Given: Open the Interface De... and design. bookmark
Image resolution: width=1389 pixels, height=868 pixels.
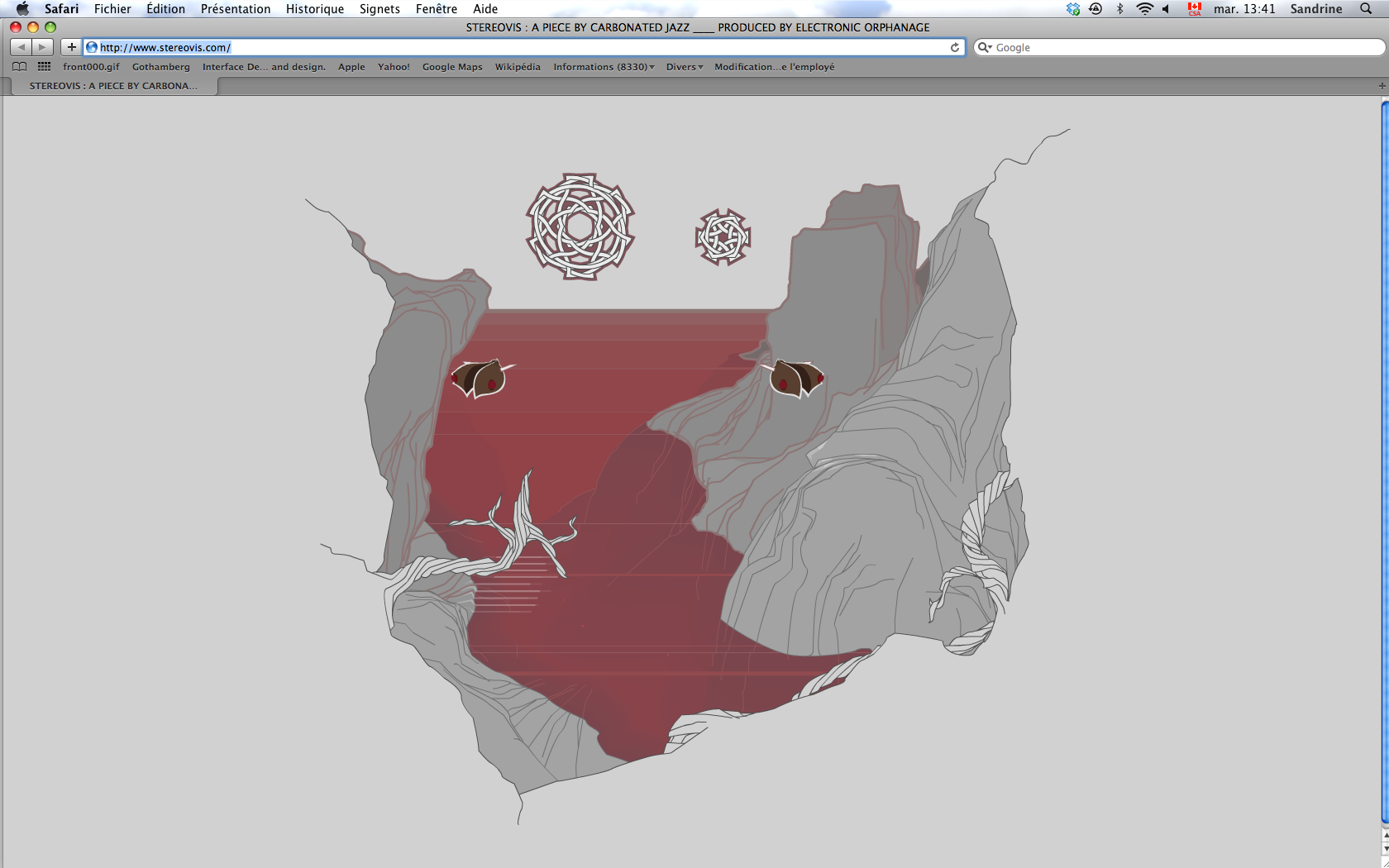Looking at the screenshot, I should pyautogui.click(x=264, y=67).
